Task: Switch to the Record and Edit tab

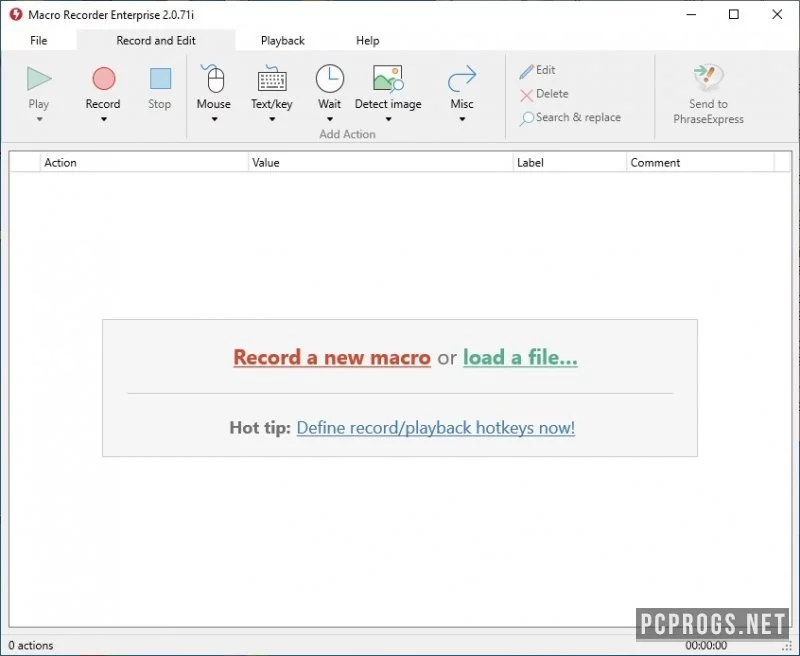Action: [x=156, y=40]
